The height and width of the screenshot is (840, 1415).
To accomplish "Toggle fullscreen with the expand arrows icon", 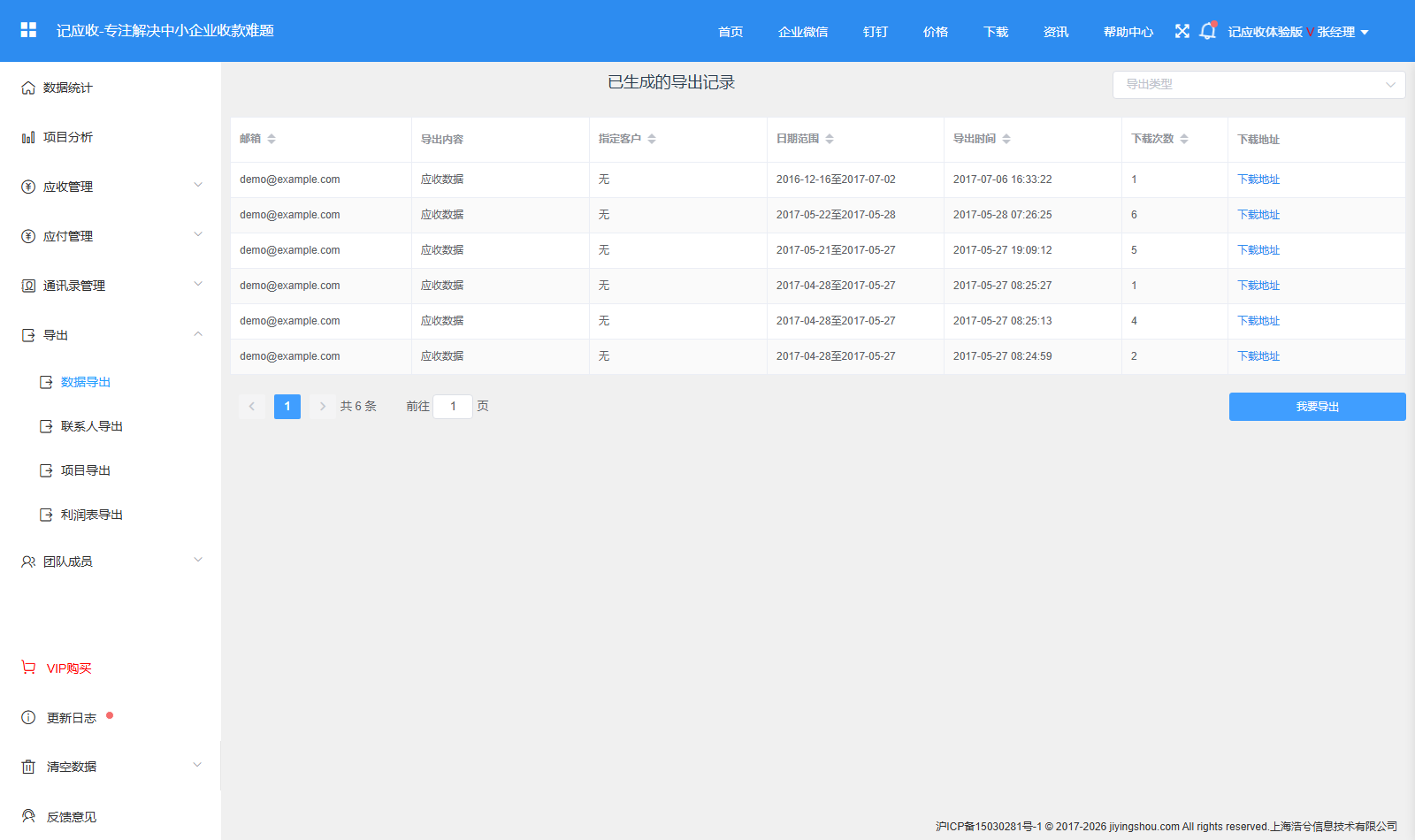I will (x=1182, y=31).
